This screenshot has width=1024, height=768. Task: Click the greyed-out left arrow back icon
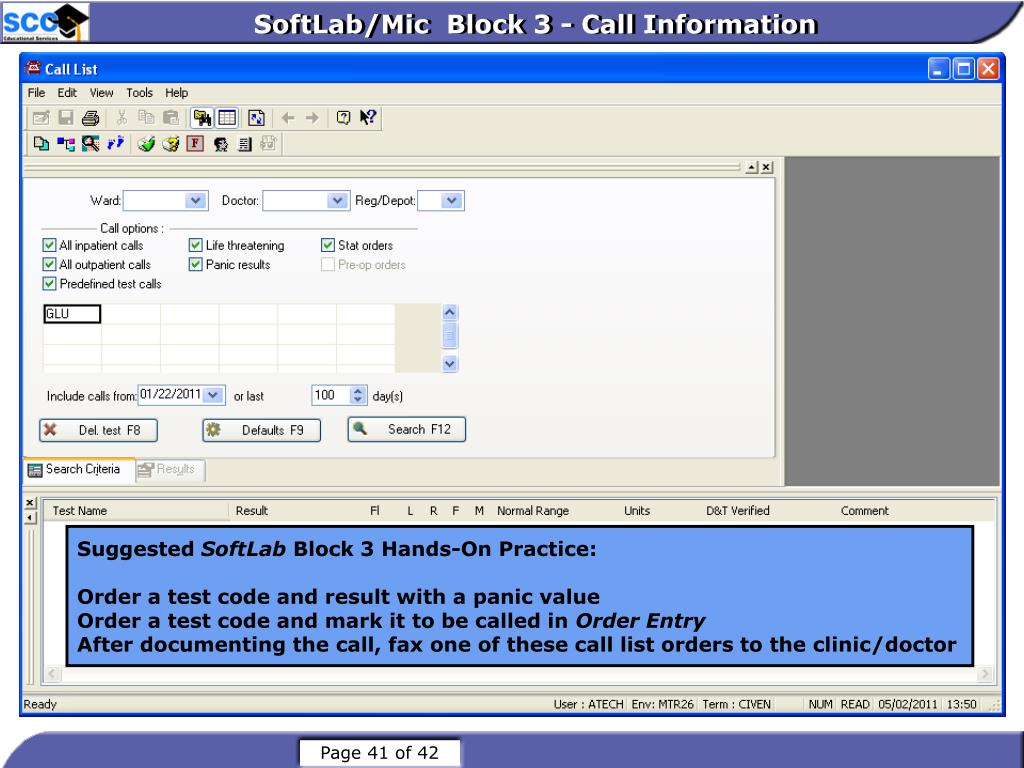click(287, 118)
